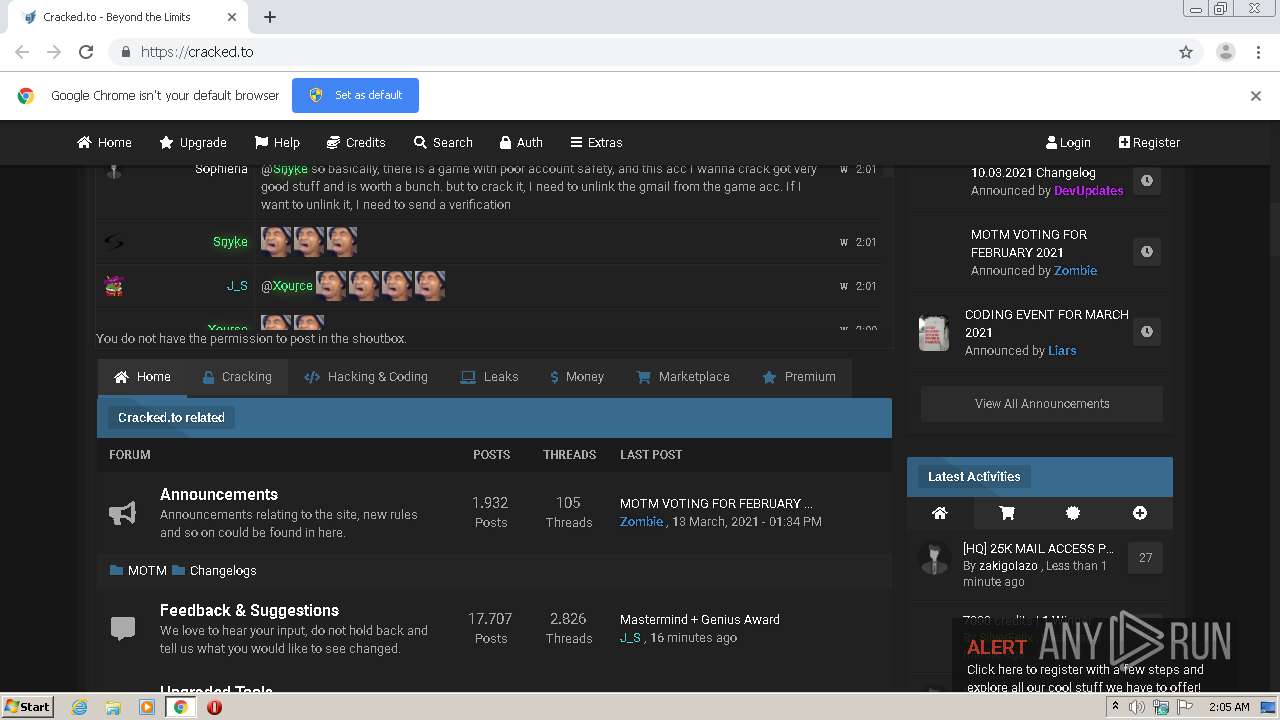Open the Windows Start menu
The height and width of the screenshot is (720, 1280).
pos(27,706)
